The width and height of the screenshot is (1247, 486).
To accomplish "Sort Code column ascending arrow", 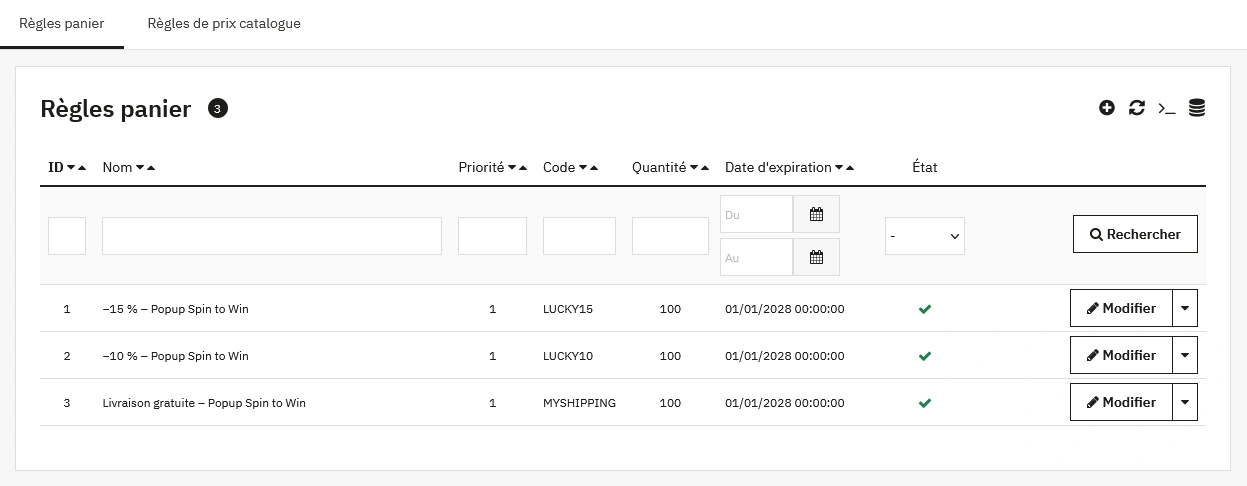I will tap(594, 168).
